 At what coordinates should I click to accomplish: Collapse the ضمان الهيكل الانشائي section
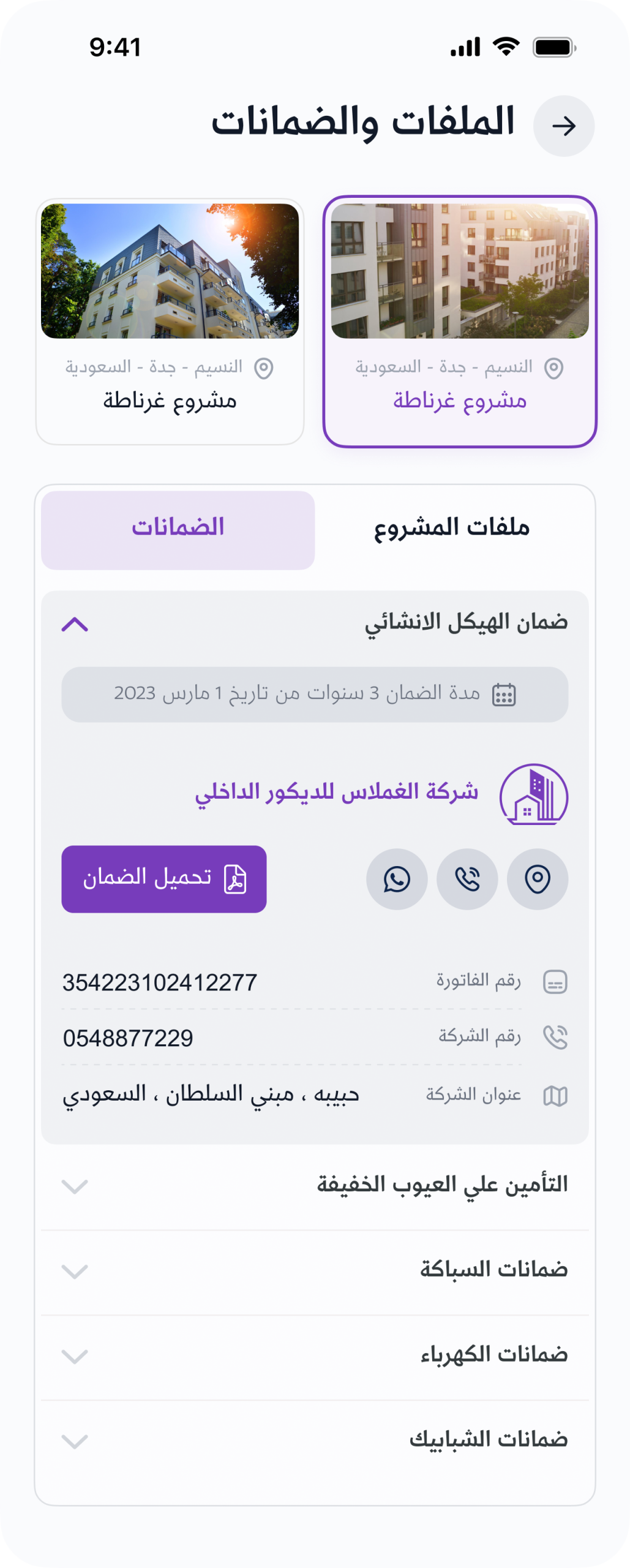(75, 624)
